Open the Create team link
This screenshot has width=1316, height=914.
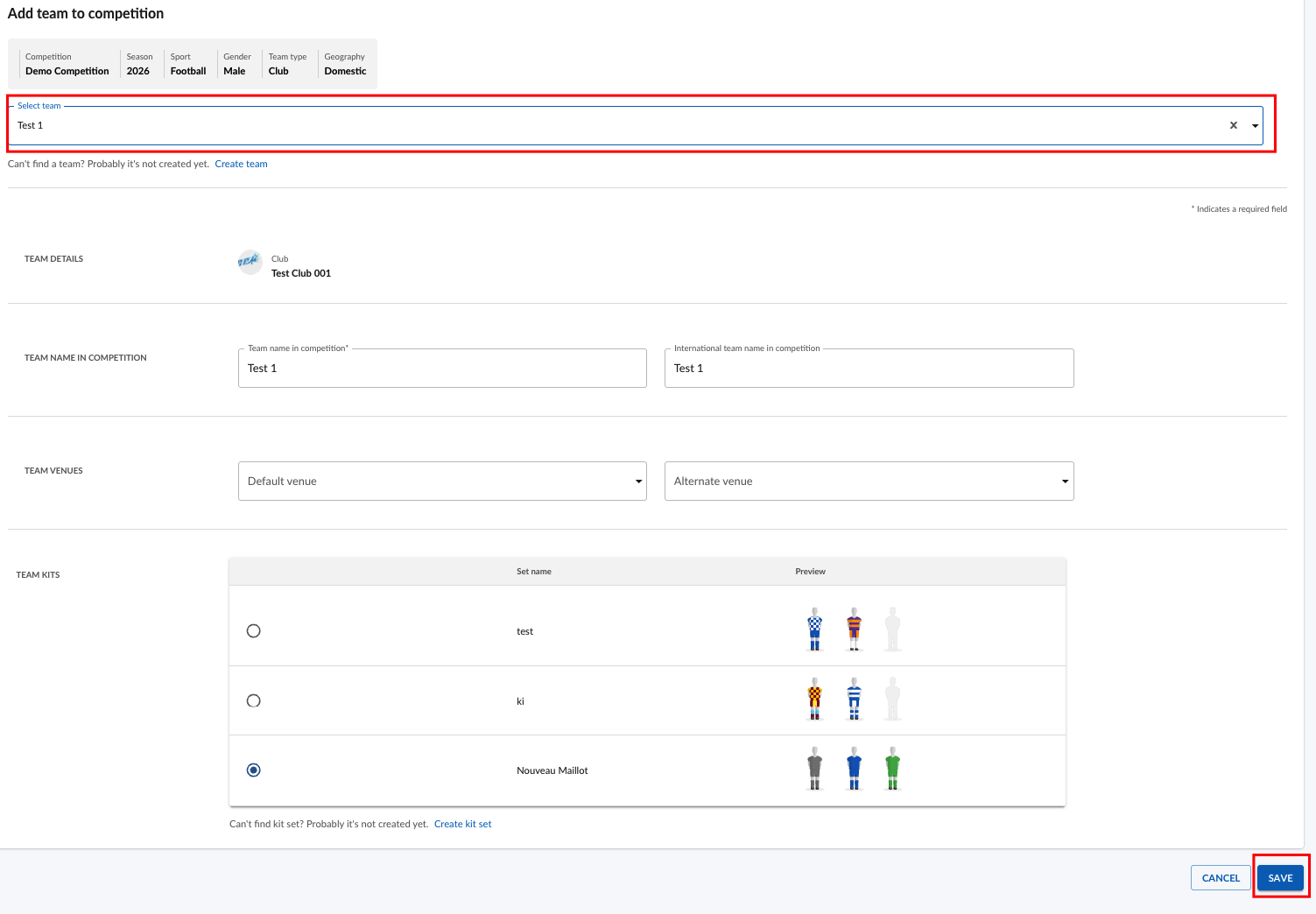[242, 164]
